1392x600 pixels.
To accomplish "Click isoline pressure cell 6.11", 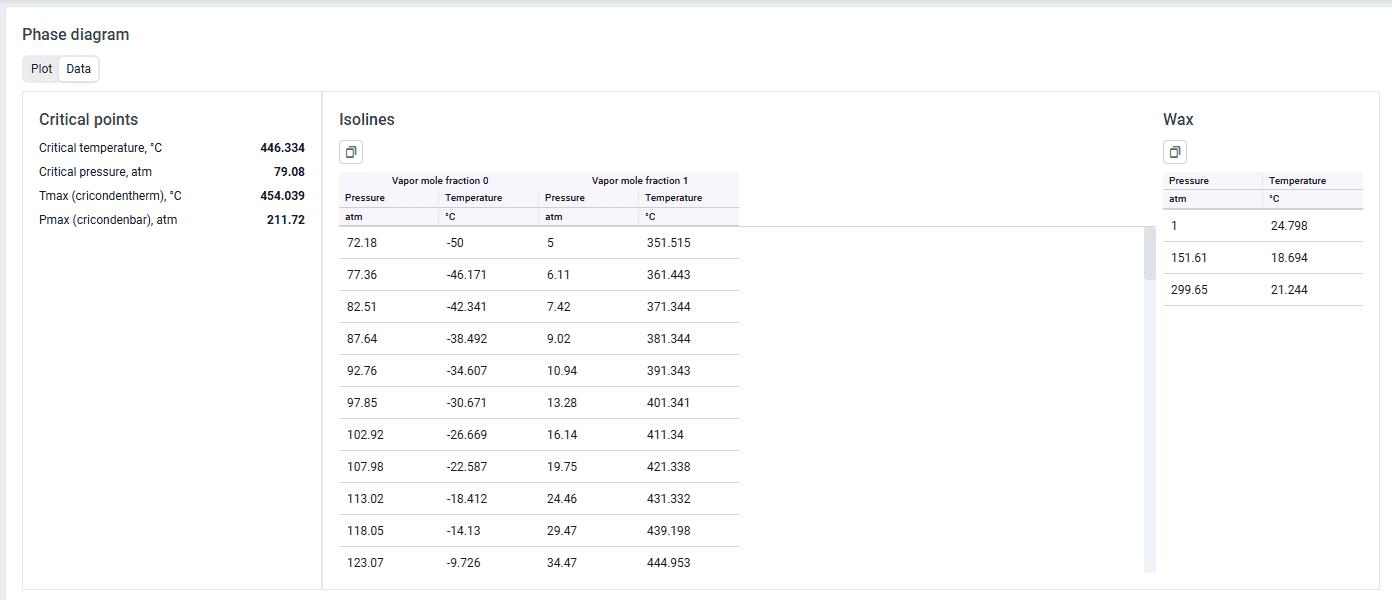I will (589, 275).
